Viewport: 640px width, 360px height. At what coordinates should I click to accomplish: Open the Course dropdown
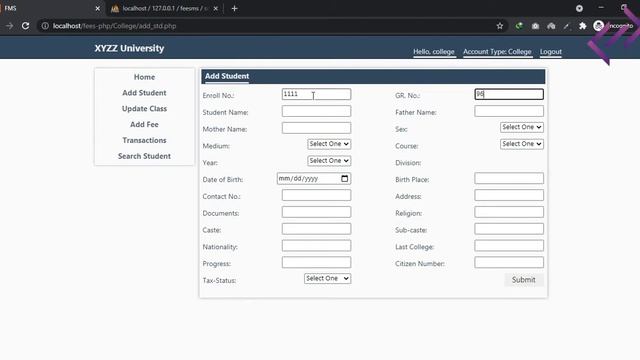(x=522, y=144)
